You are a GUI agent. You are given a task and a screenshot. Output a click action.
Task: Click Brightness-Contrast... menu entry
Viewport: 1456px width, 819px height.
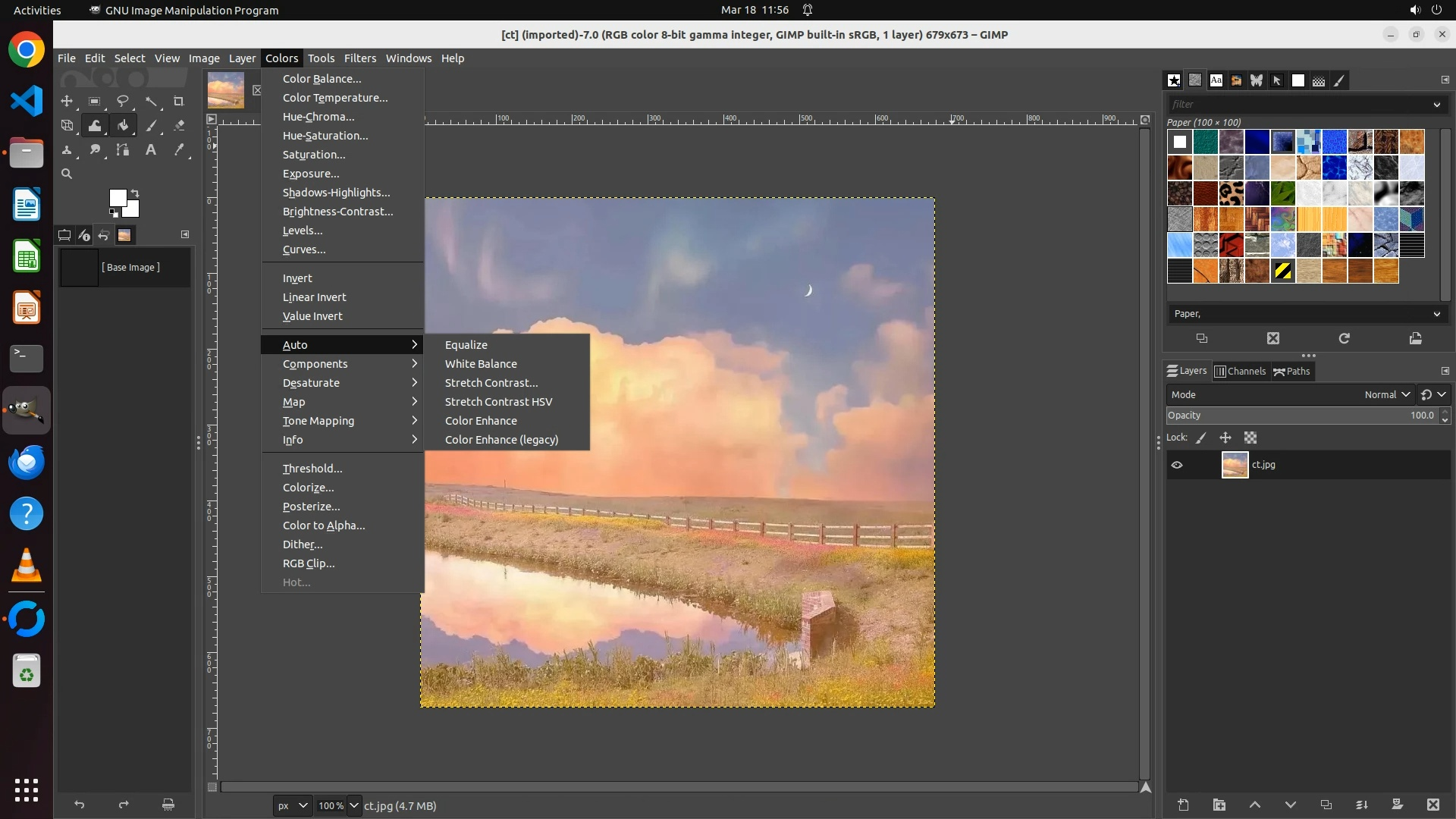point(337,212)
